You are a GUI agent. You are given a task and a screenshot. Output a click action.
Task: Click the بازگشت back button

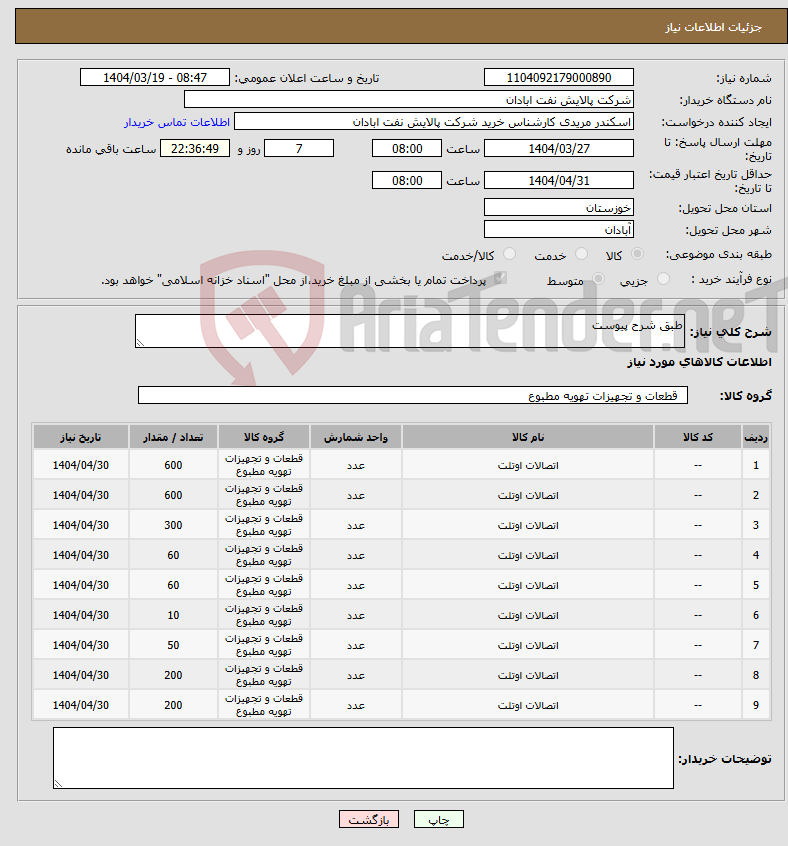369,820
